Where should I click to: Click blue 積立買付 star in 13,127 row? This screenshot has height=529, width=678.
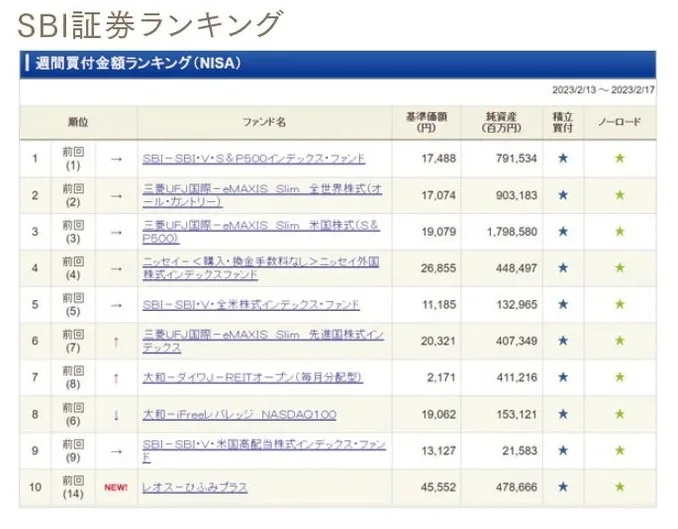(x=563, y=451)
